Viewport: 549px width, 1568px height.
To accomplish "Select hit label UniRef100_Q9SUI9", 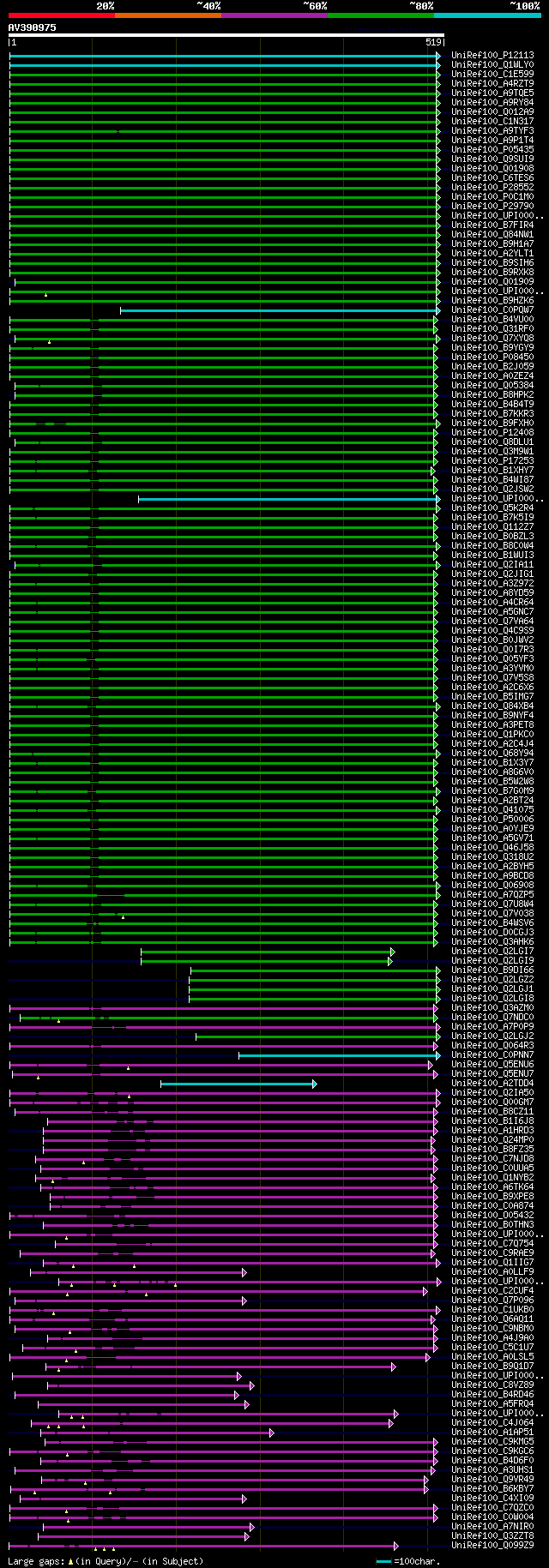I will (x=492, y=159).
